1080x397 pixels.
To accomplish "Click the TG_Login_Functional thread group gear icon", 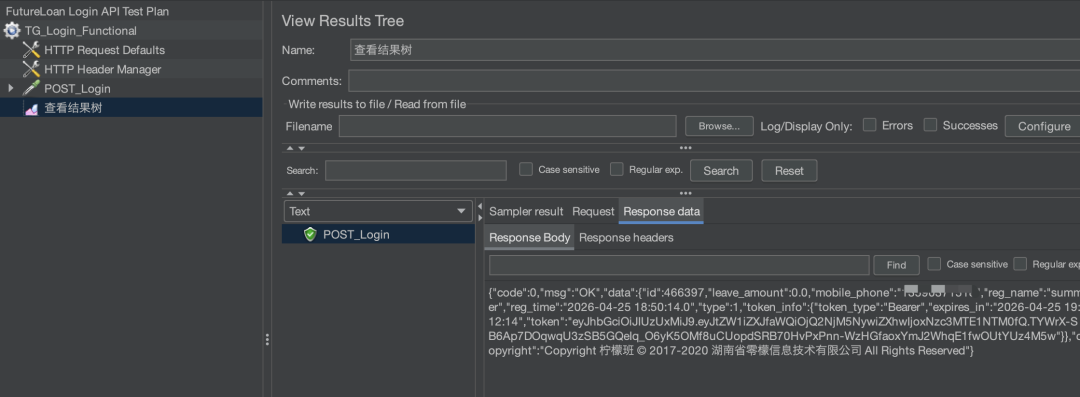I will coord(12,31).
